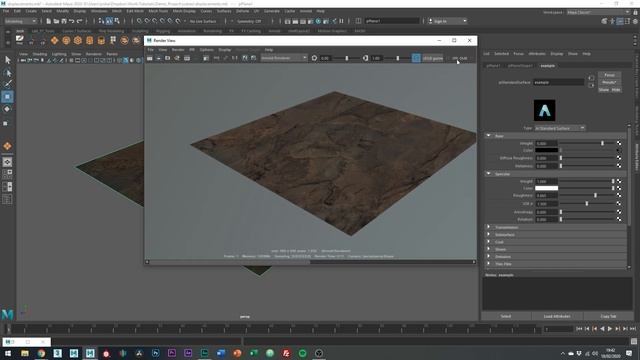Open the Modeling menu set dropdown
The height and width of the screenshot is (360, 640).
coord(20,21)
